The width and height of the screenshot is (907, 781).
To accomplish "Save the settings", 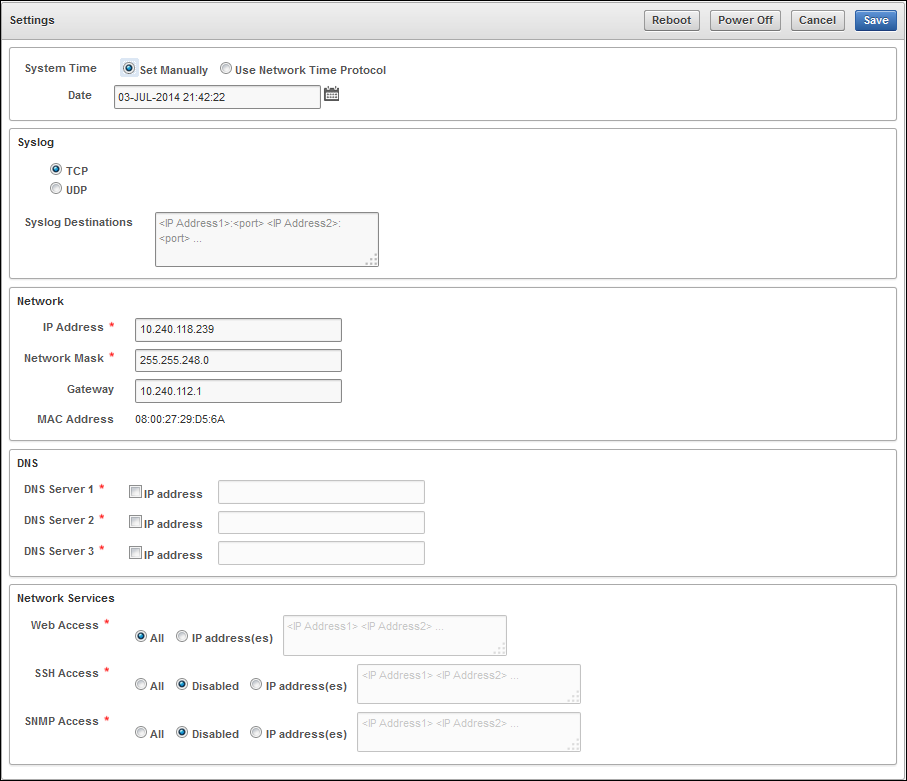I will tap(876, 20).
